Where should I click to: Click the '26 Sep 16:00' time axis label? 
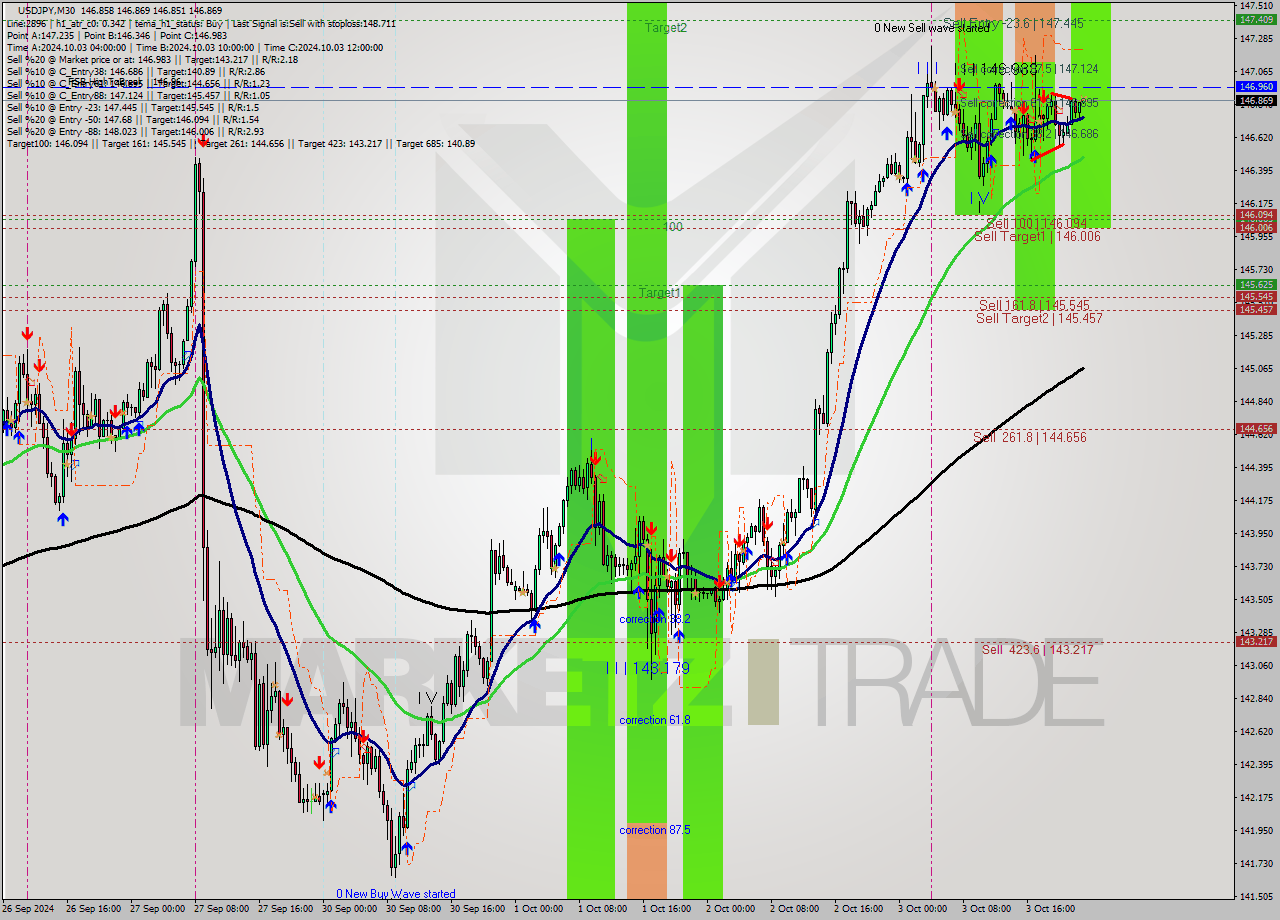pos(93,909)
